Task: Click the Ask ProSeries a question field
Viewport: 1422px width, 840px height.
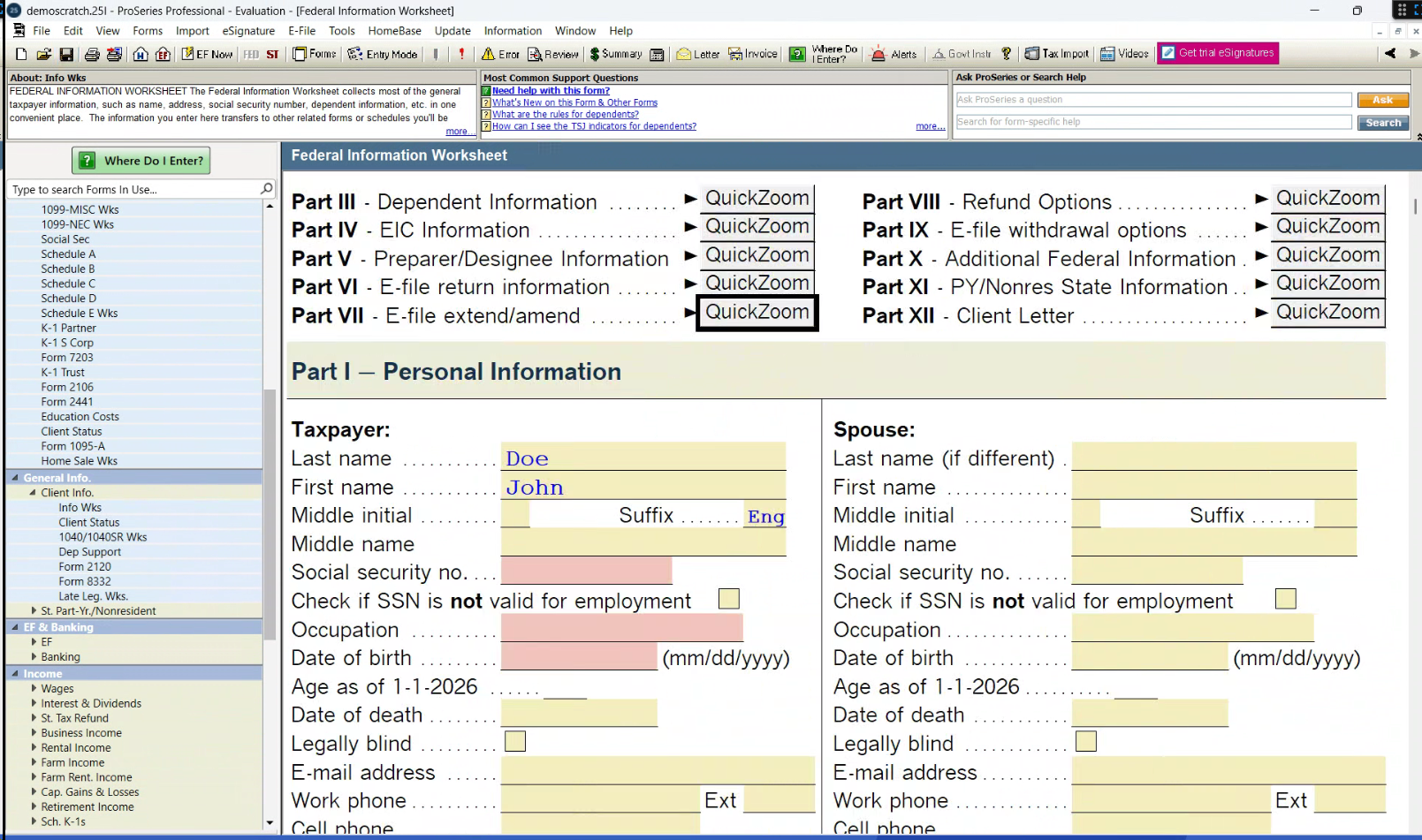Action: click(1153, 100)
